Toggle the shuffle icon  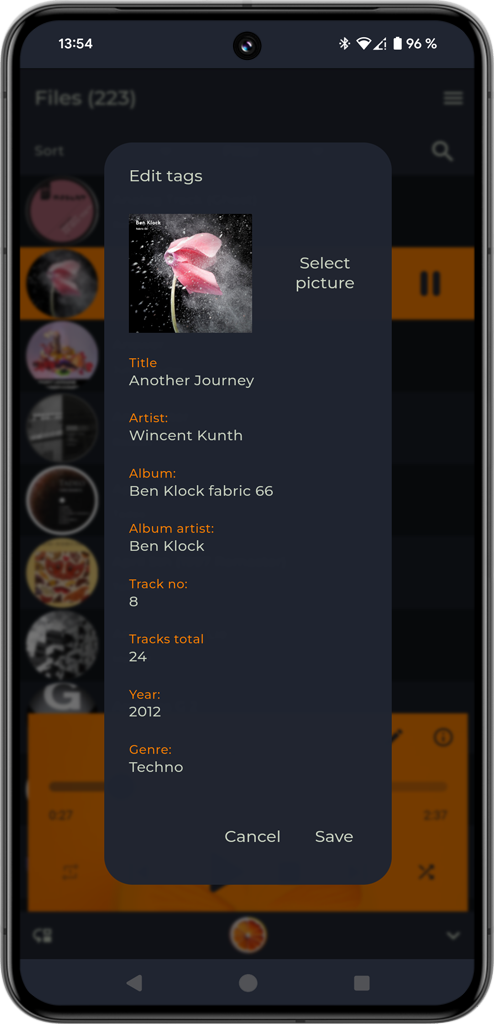tap(426, 872)
